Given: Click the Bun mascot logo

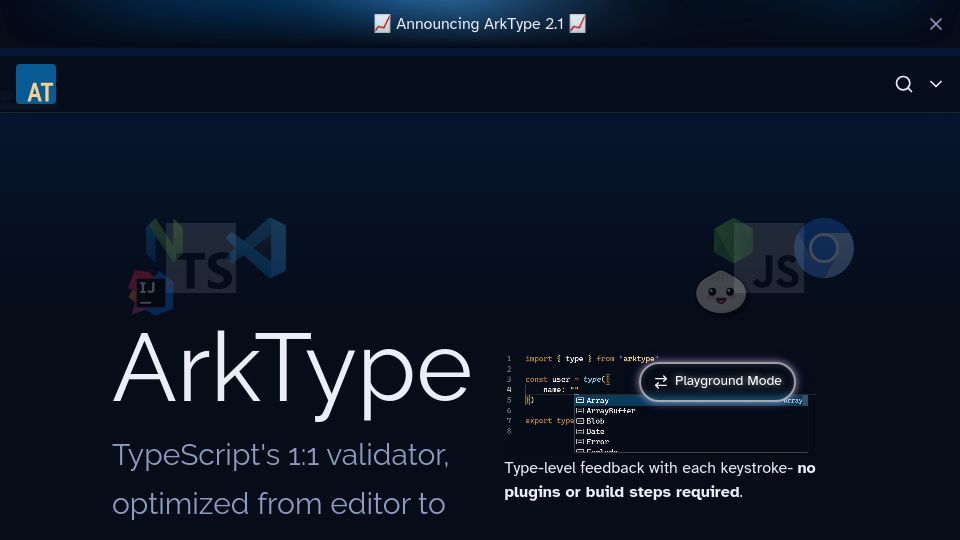Looking at the screenshot, I should coord(721,291).
